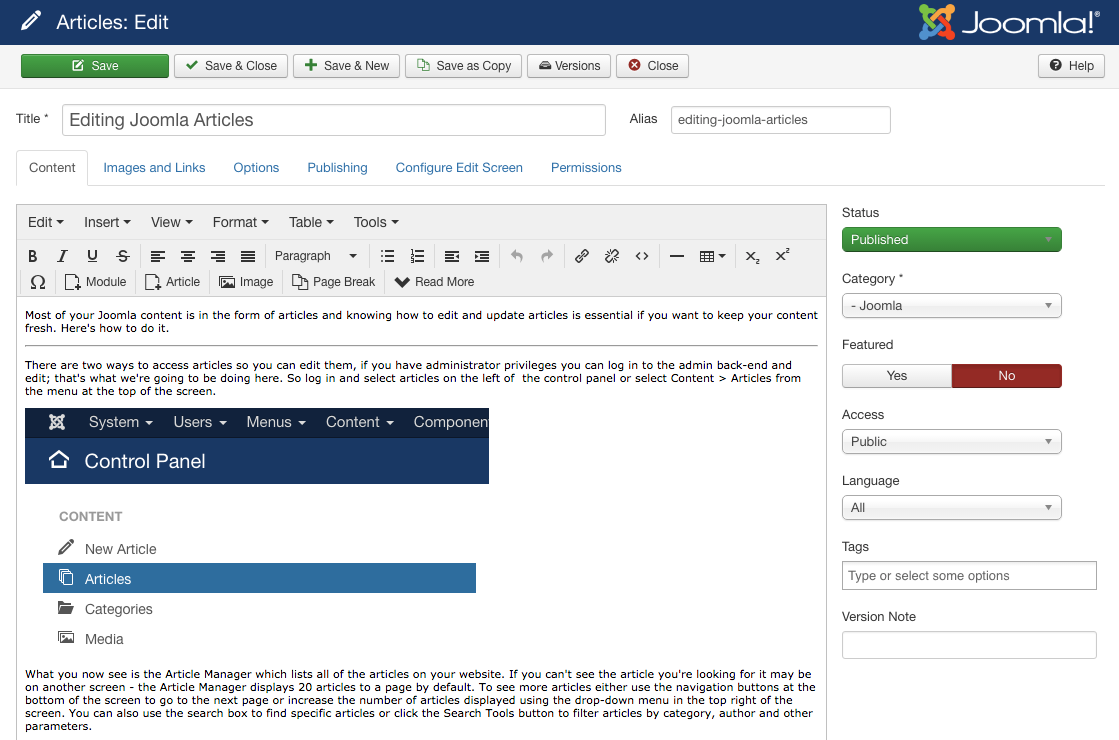
Task: Switch to the Options tab
Action: click(256, 168)
